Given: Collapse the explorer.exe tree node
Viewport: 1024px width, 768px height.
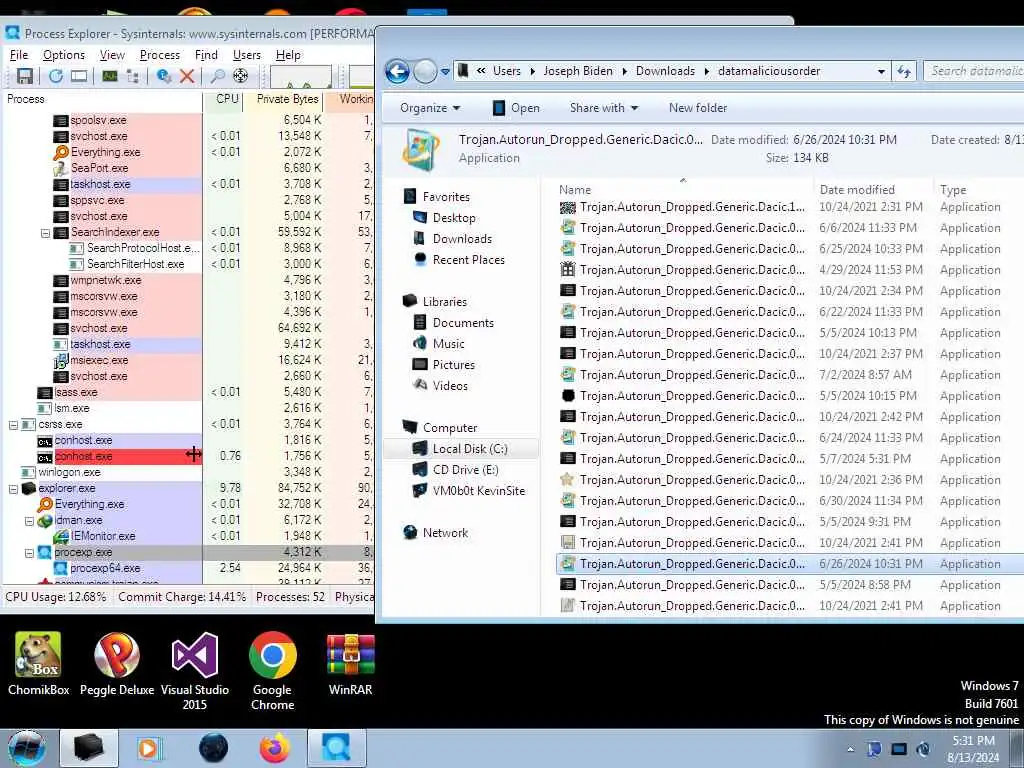Looking at the screenshot, I should (13, 488).
